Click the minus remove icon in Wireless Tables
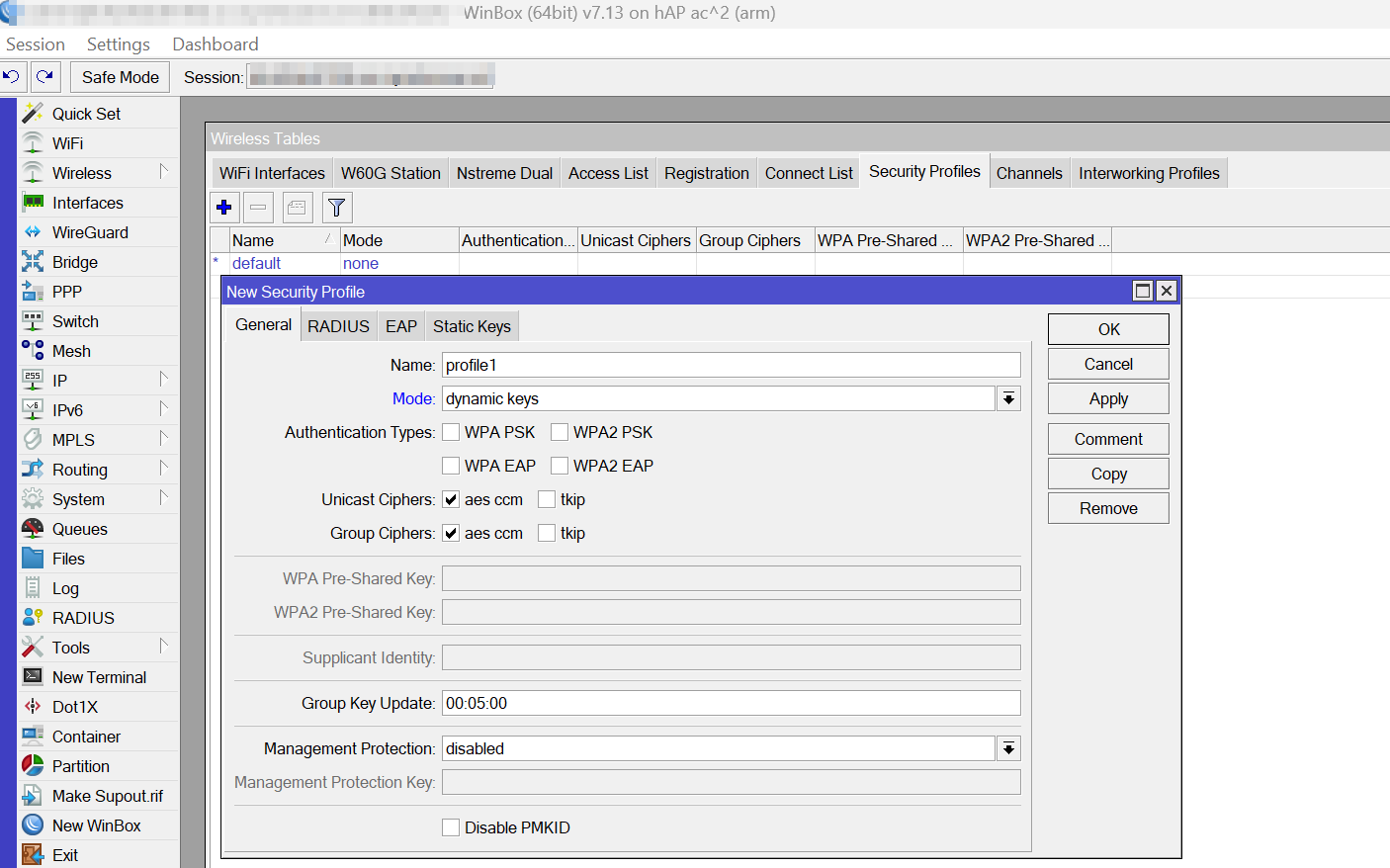 click(x=258, y=208)
